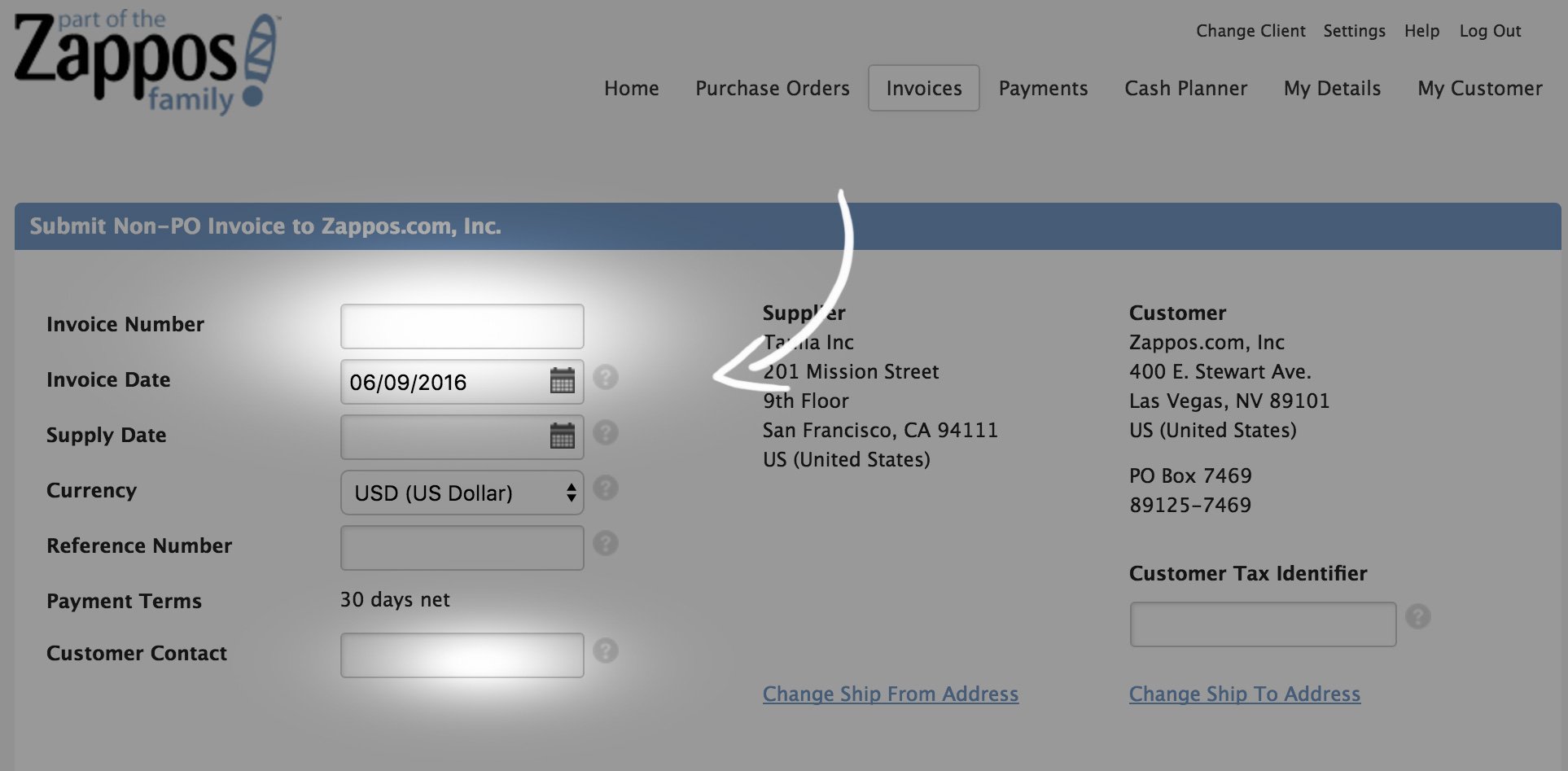
Task: Click the '30 days net' payment terms text
Action: coord(395,600)
